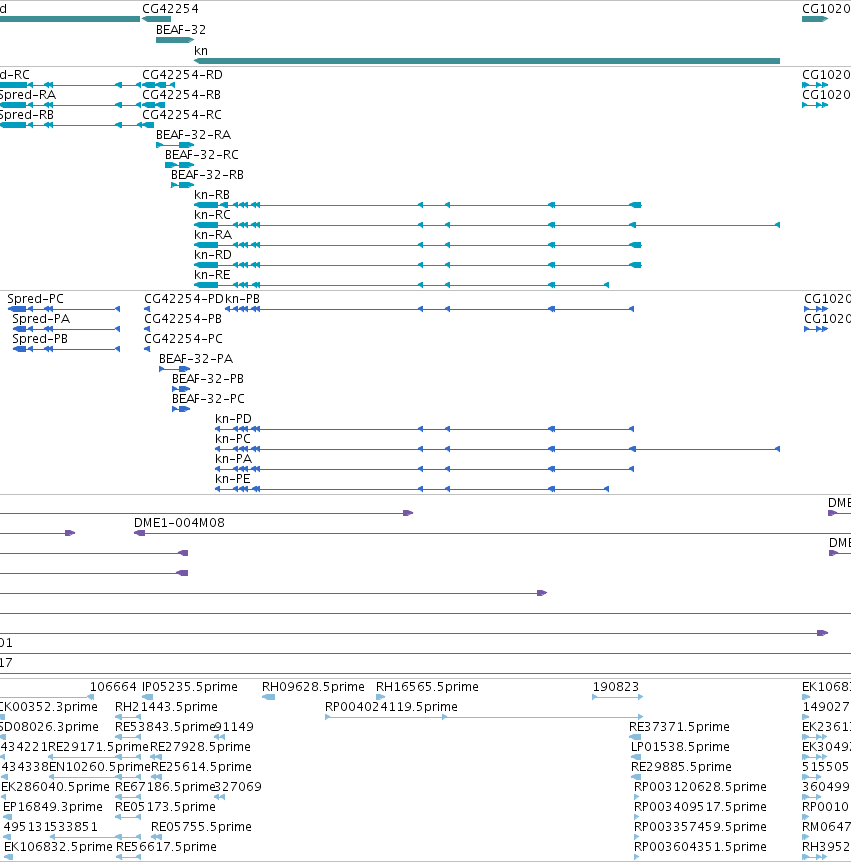Click Spred-RB transcript label
Screen dimensions: 851x862
[x=27, y=115]
